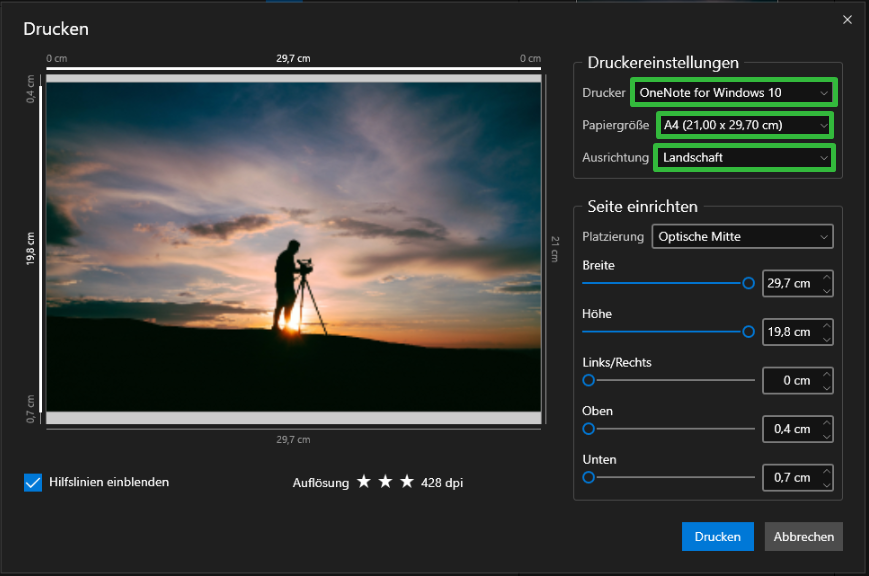This screenshot has height=576, width=869.
Task: Click the Druckereinstellungen heading
Action: tap(663, 63)
